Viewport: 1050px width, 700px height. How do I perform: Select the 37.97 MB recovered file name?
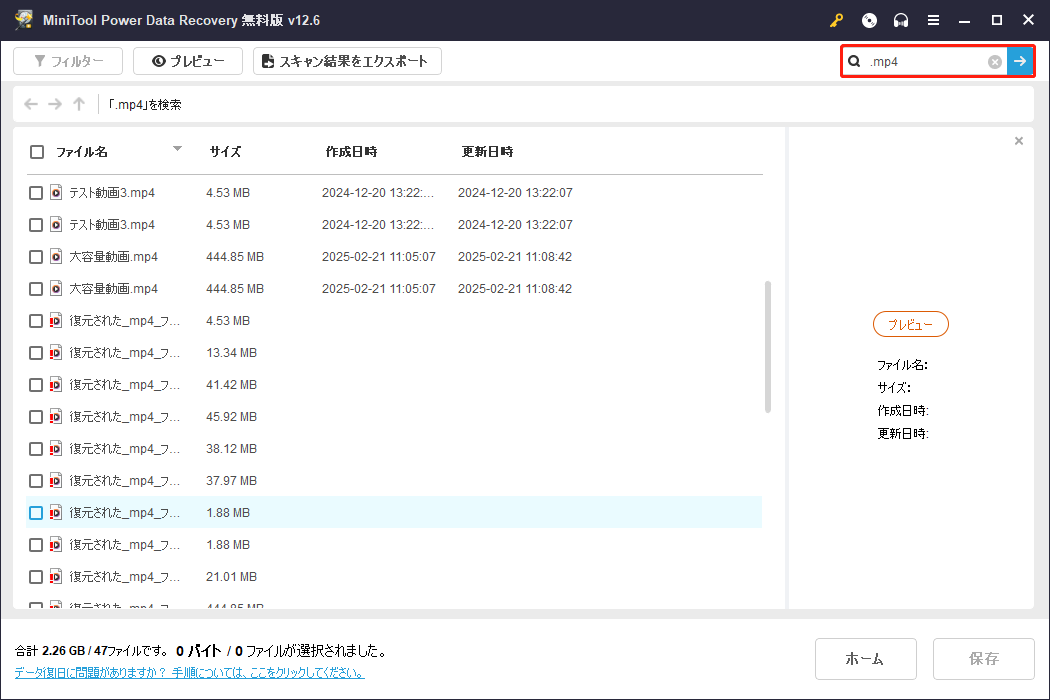[x=125, y=481]
